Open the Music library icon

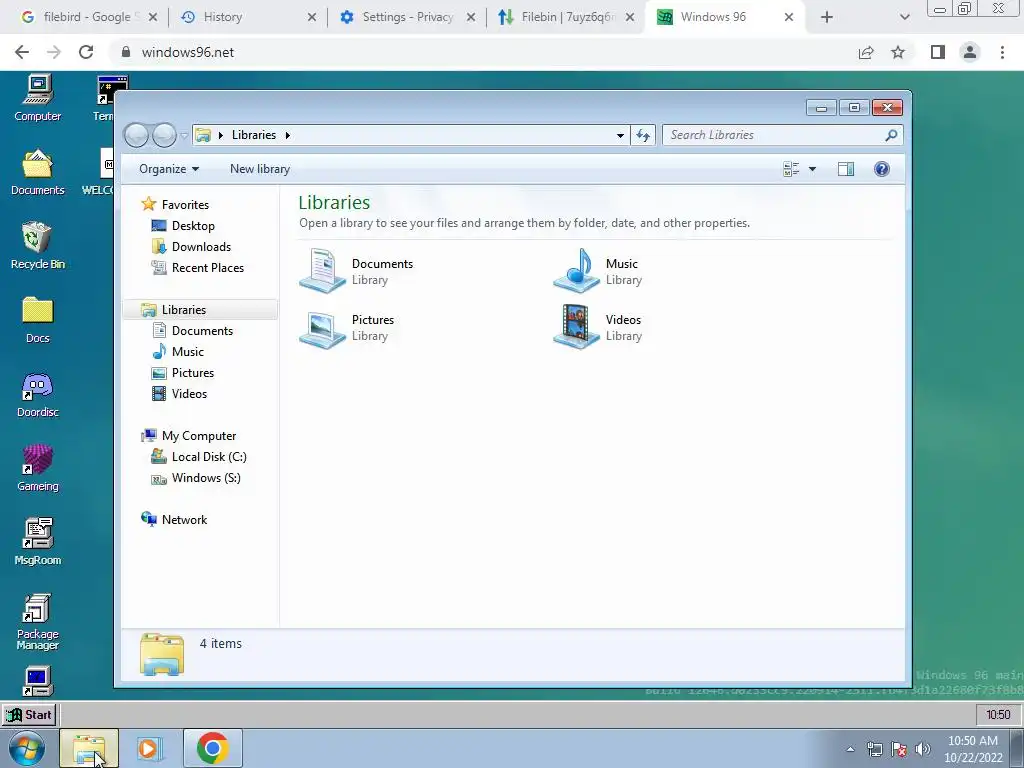[x=576, y=270]
